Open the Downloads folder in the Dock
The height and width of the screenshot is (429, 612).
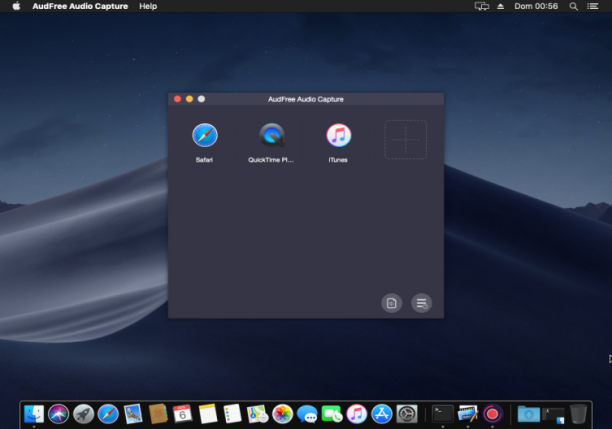coord(528,414)
